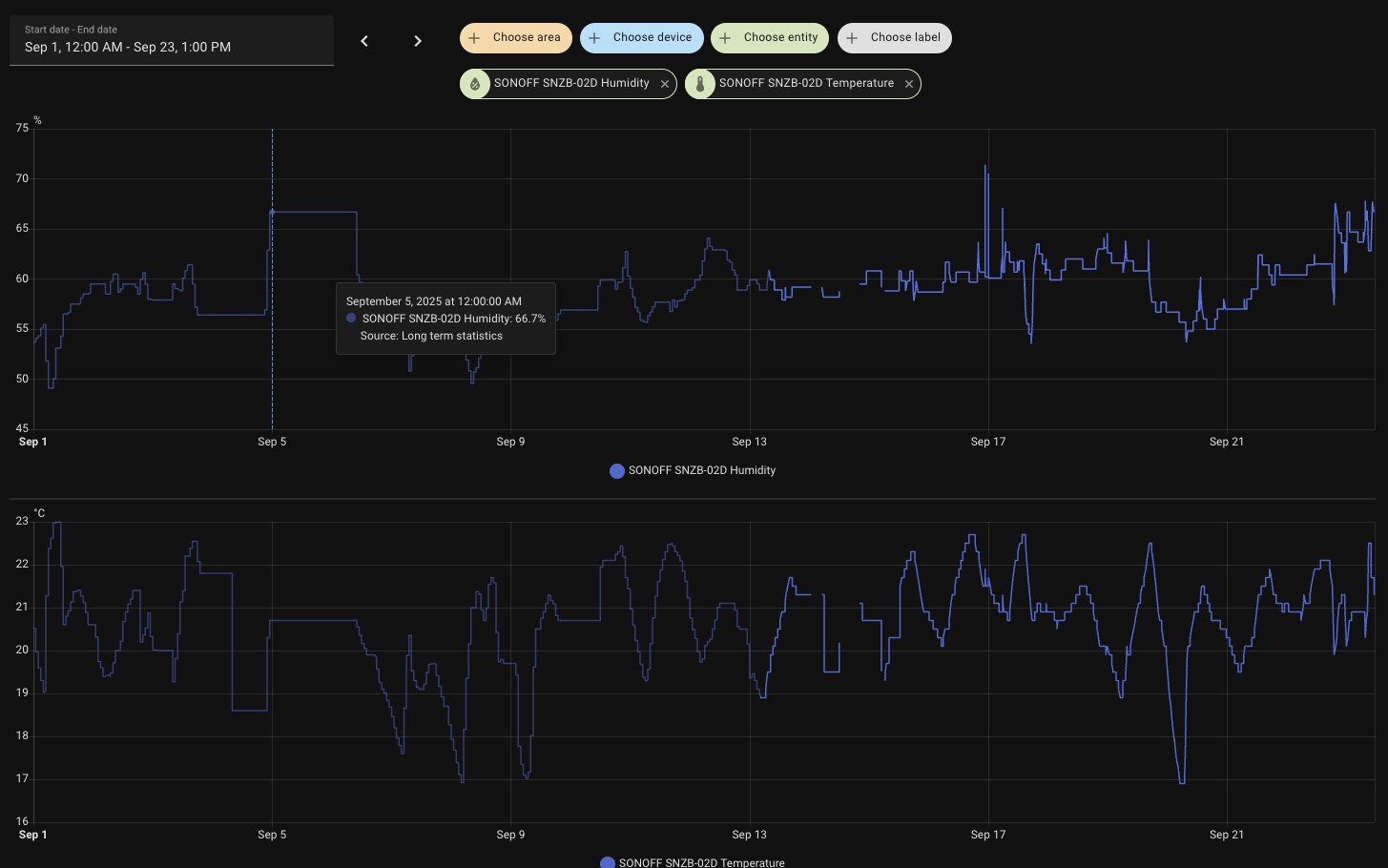
Task: Click humidity droplet icon on Humidity chip
Action: tap(475, 84)
